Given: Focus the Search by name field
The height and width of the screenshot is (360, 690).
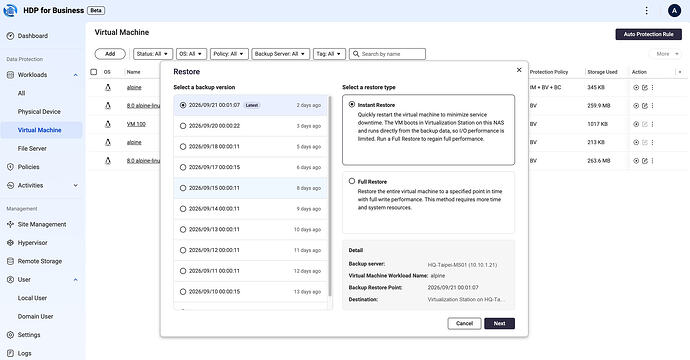Looking at the screenshot, I should pos(387,54).
